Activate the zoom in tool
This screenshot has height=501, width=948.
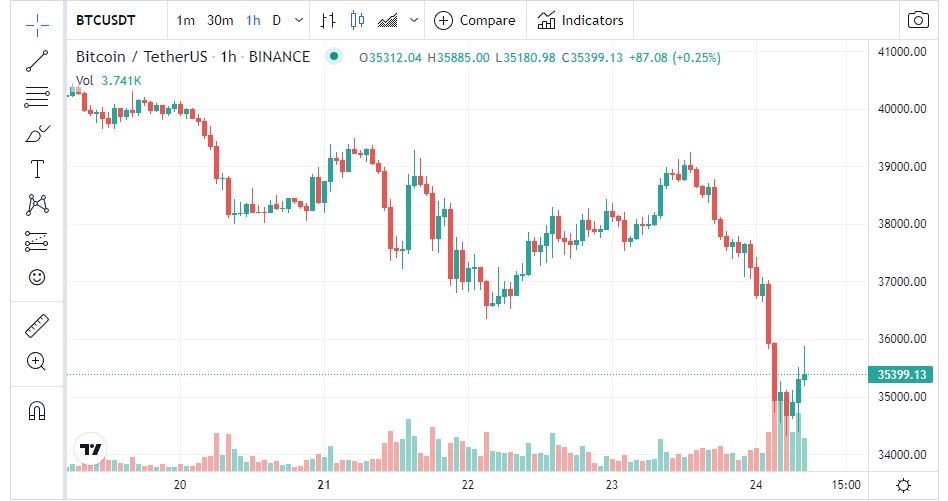(x=37, y=361)
